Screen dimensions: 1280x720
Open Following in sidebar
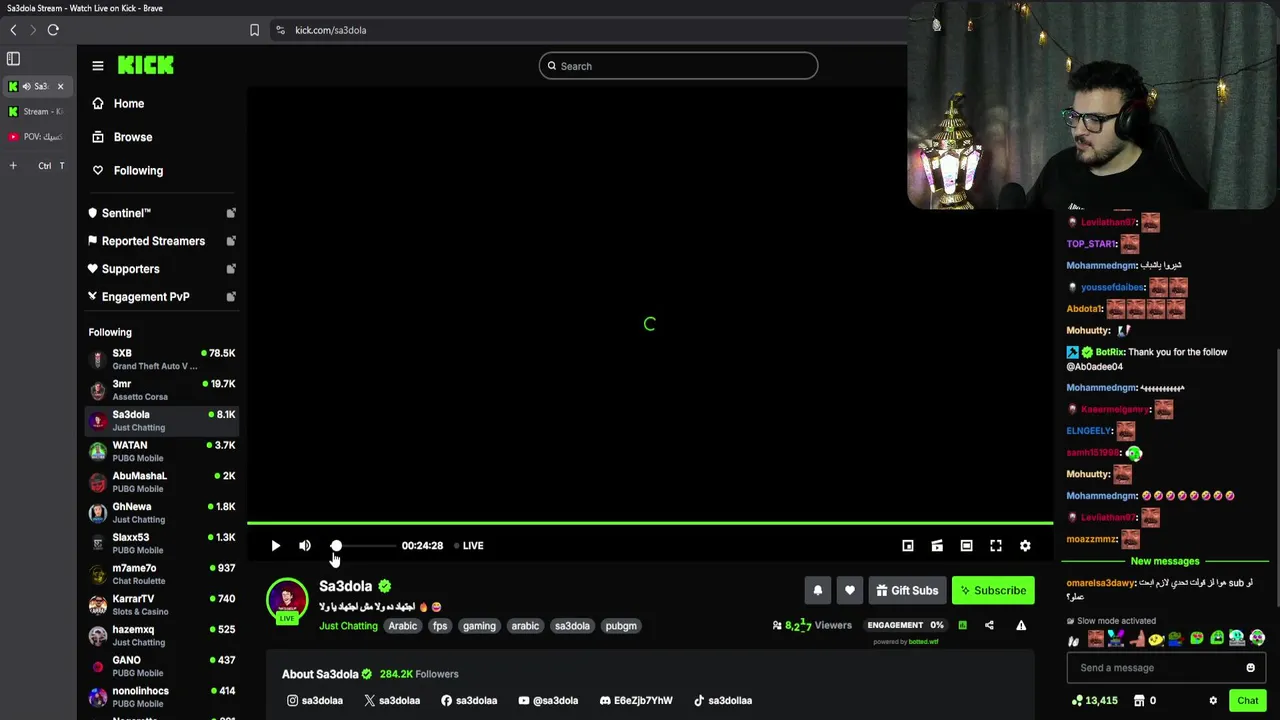127,171
